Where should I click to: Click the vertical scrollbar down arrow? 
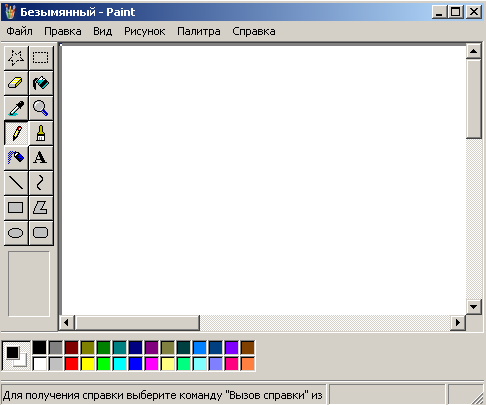pyautogui.click(x=474, y=307)
